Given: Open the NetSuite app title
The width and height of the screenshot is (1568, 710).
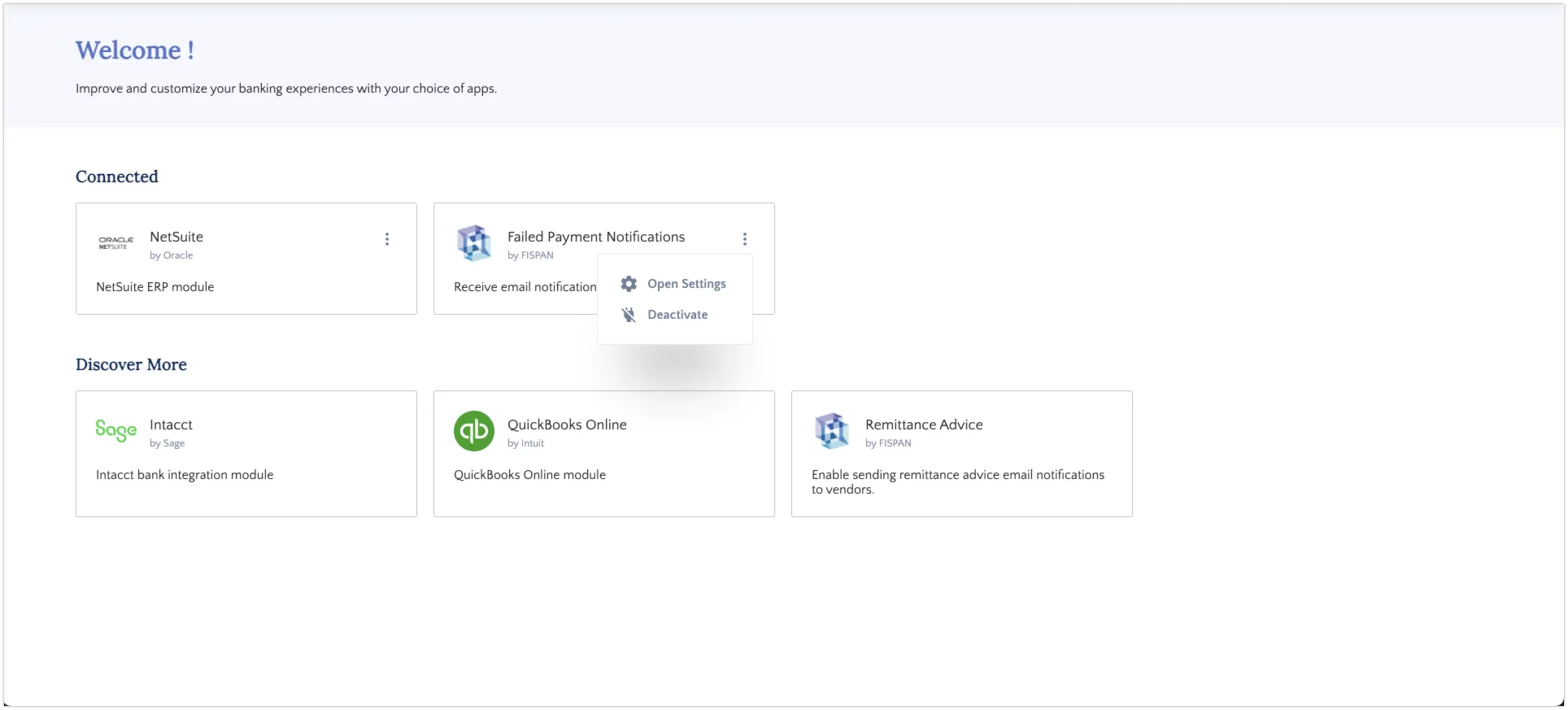Looking at the screenshot, I should coord(176,237).
